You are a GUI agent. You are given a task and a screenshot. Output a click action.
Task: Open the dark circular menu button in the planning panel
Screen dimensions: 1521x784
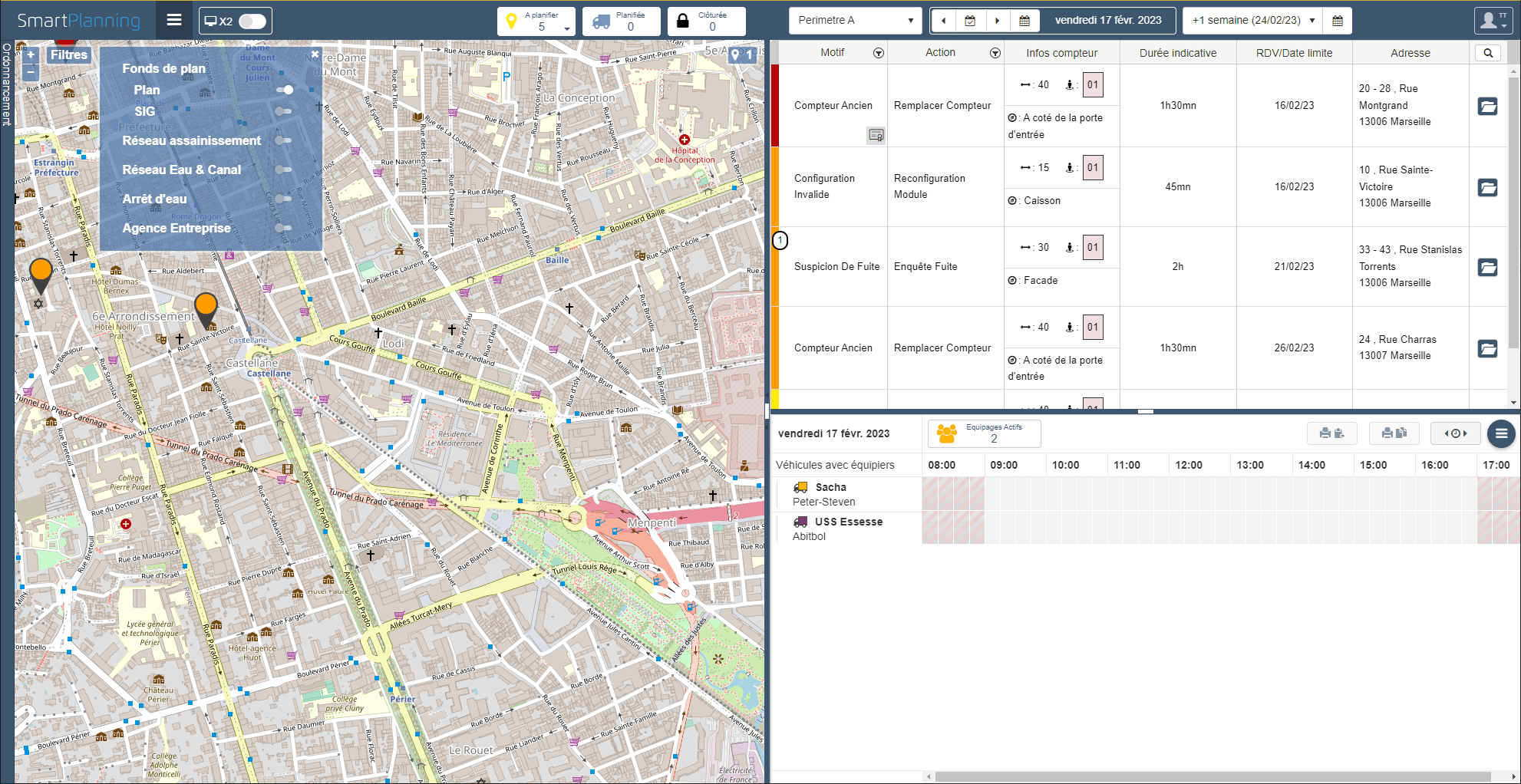(x=1501, y=433)
